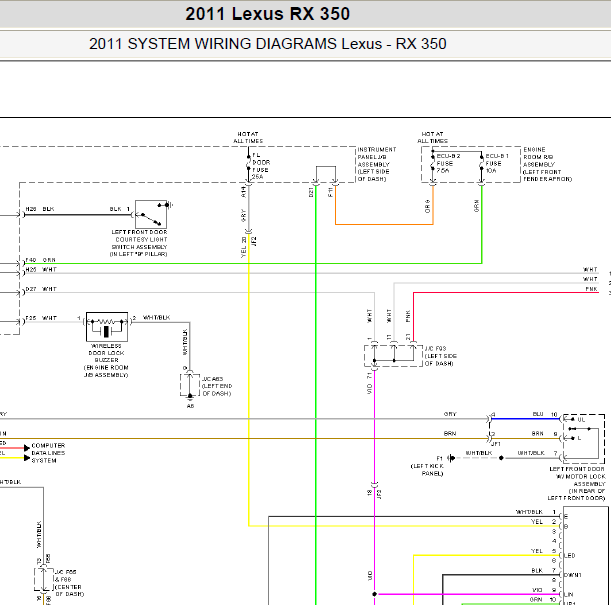Click the 'H26 BLK' connector label

40,209
